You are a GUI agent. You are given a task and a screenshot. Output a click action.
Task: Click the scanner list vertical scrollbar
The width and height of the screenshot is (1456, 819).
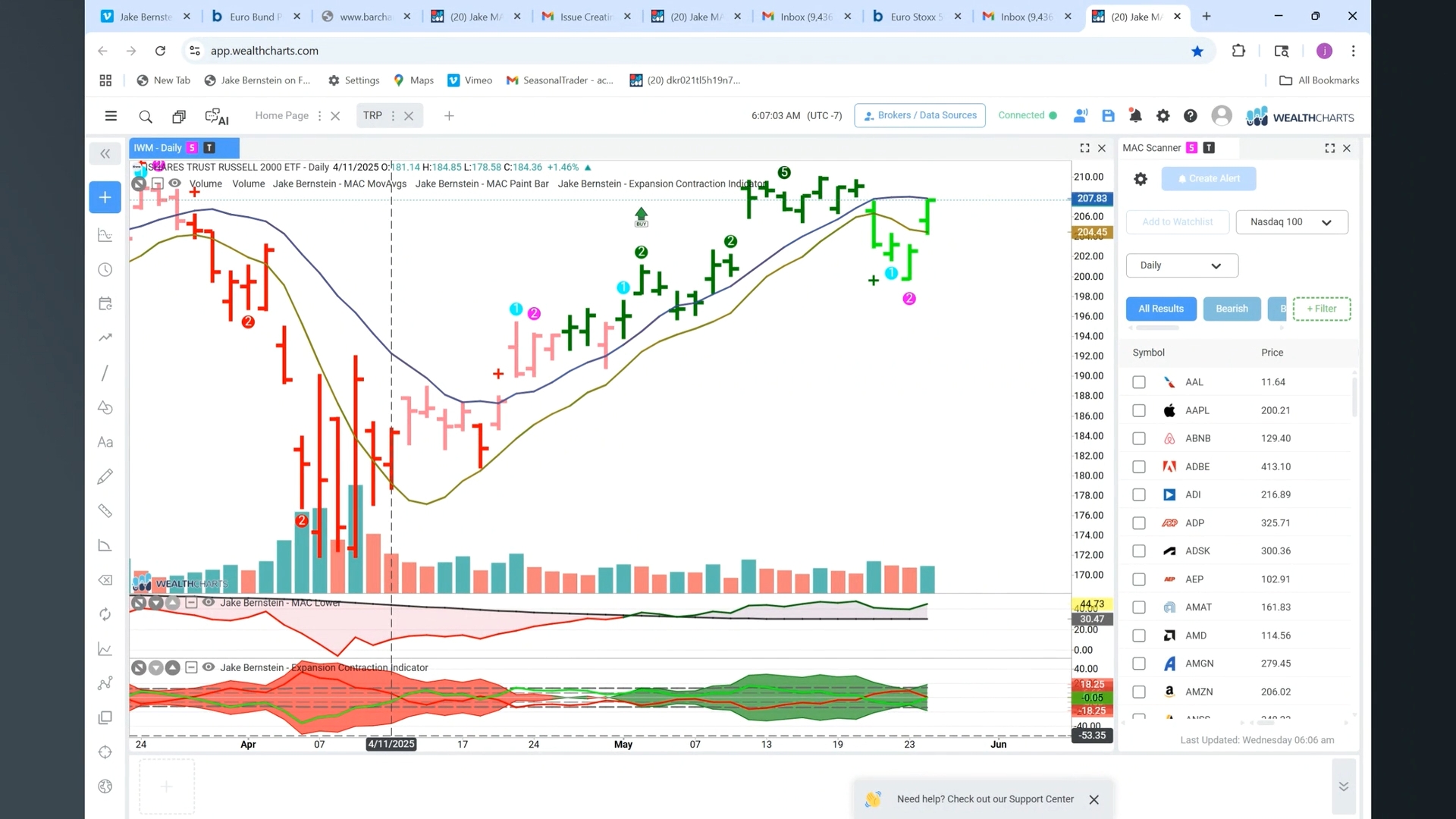(x=1354, y=396)
